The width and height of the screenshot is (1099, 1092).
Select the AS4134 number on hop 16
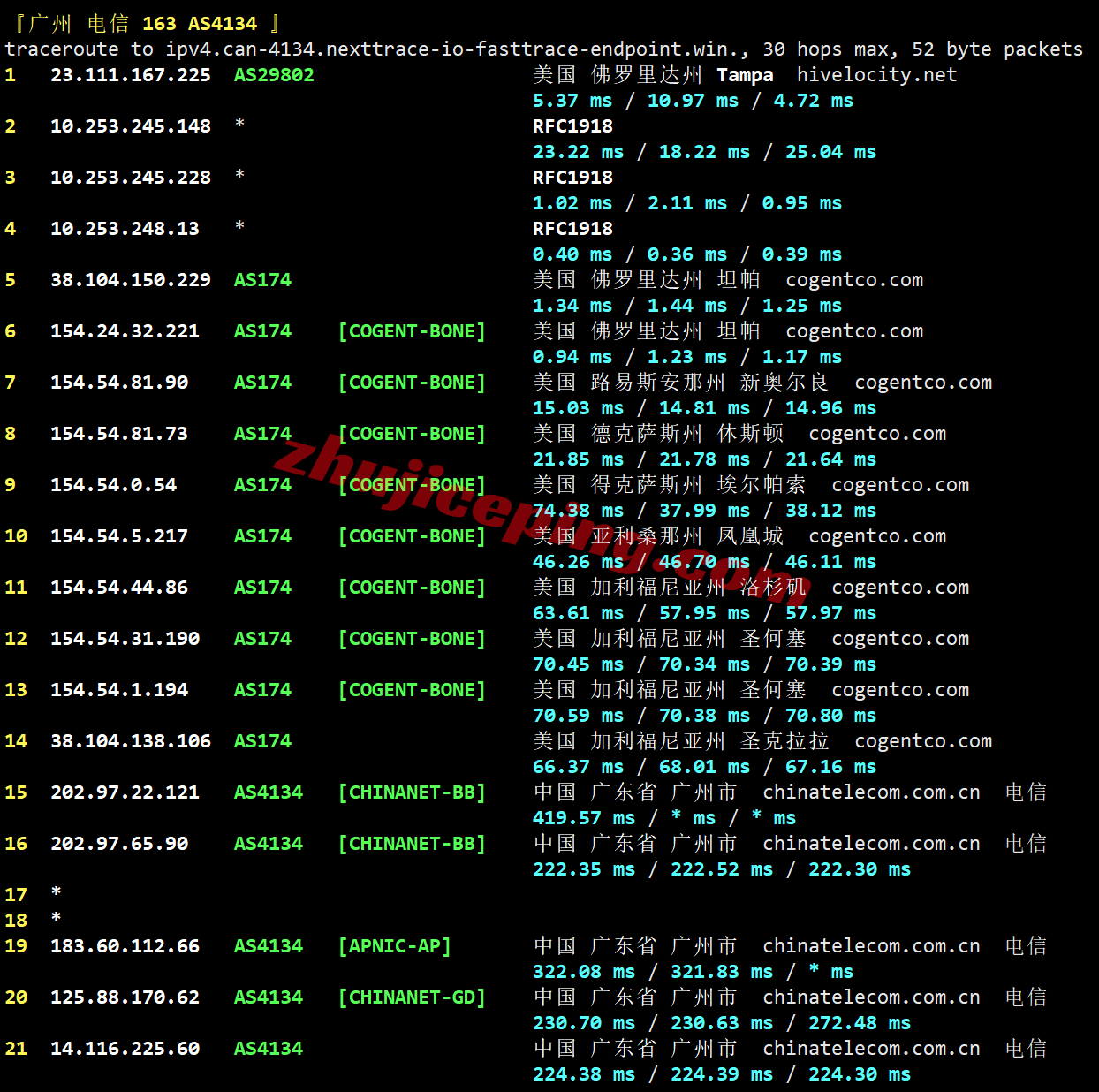tap(269, 844)
